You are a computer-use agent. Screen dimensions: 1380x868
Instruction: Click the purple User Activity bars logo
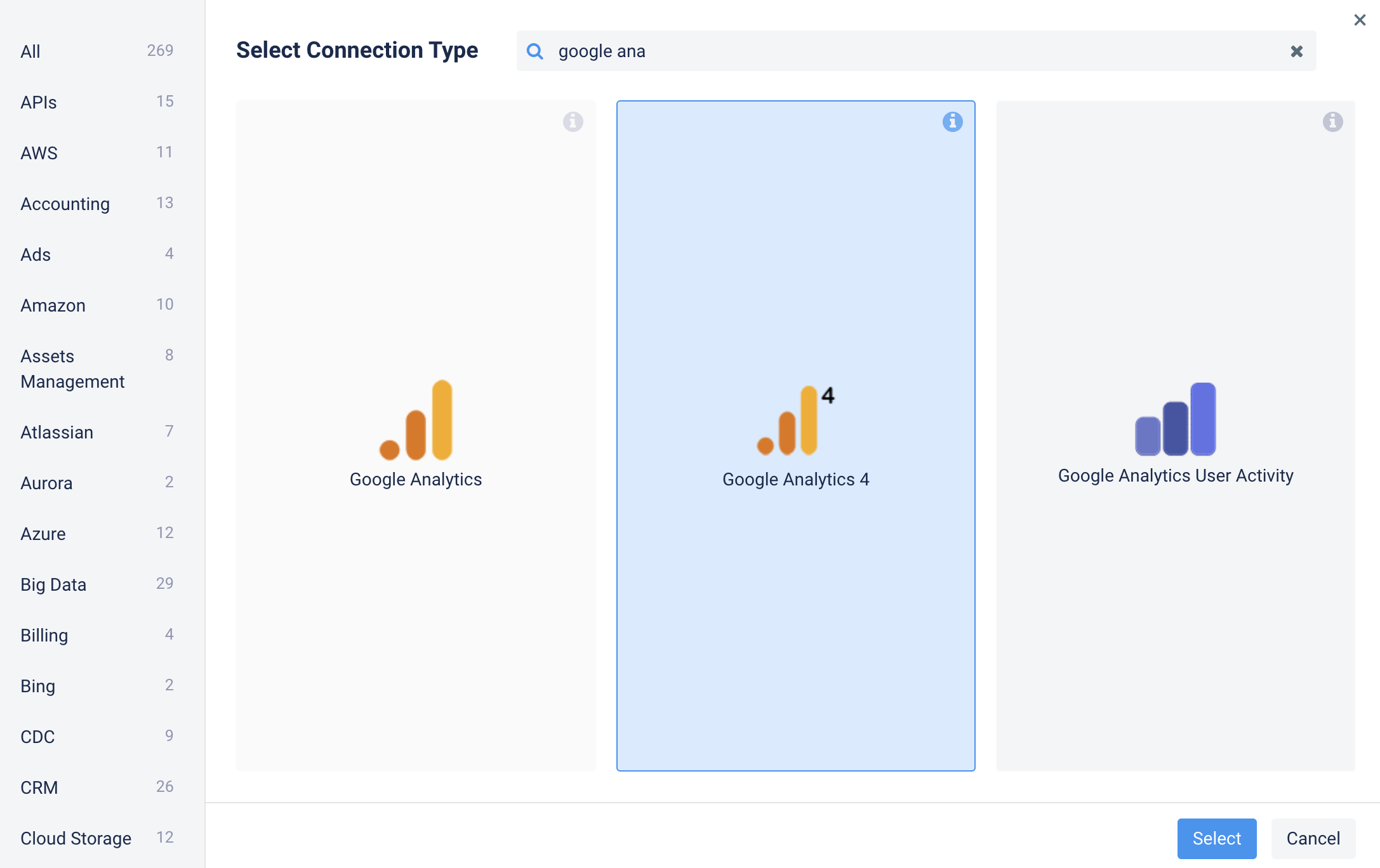tap(1175, 419)
